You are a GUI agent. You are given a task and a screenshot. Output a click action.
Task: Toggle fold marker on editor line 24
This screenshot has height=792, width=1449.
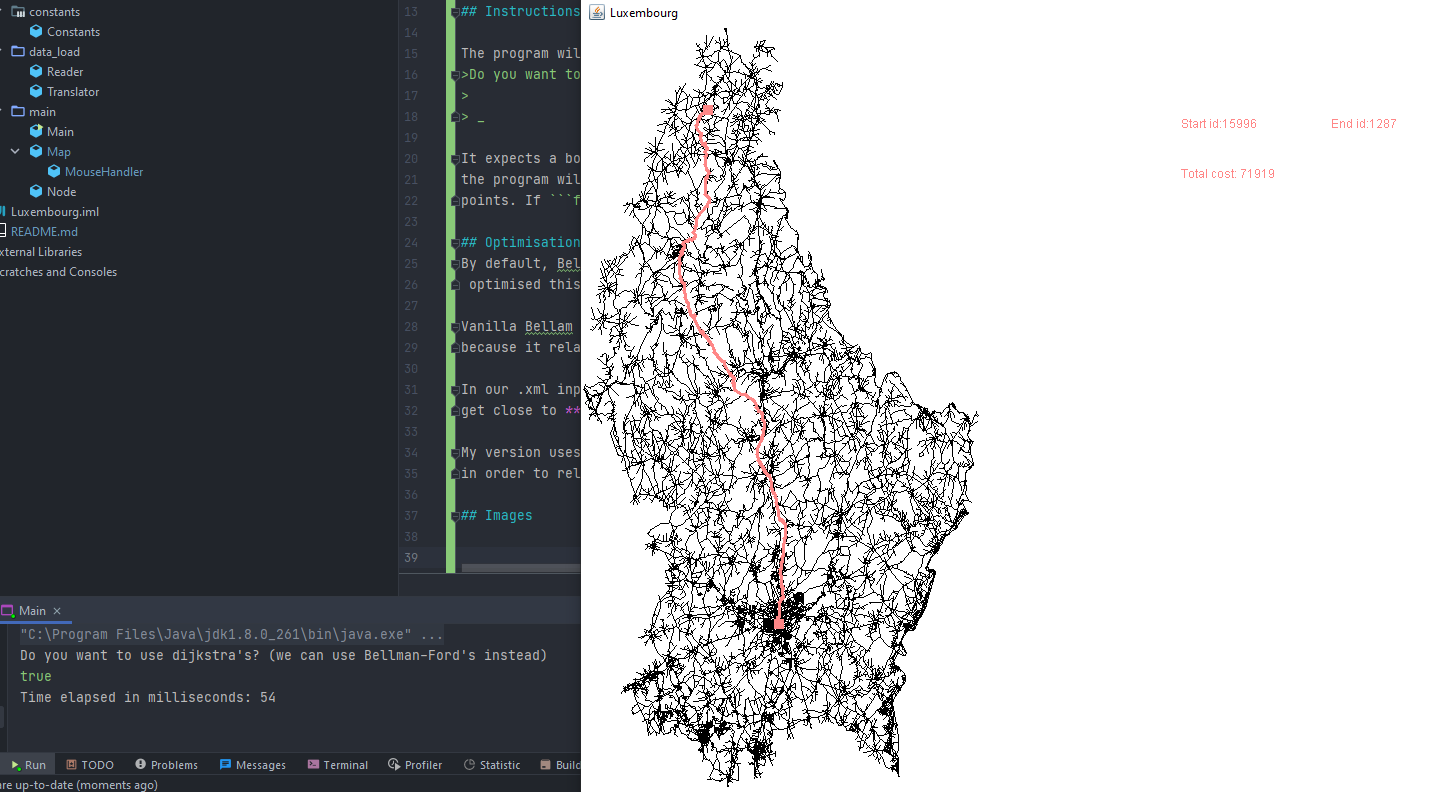pyautogui.click(x=454, y=243)
